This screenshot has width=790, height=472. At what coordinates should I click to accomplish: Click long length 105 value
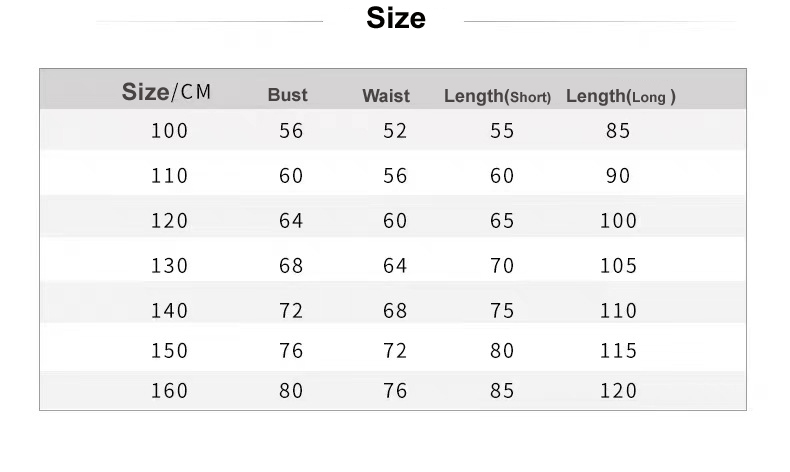(618, 265)
